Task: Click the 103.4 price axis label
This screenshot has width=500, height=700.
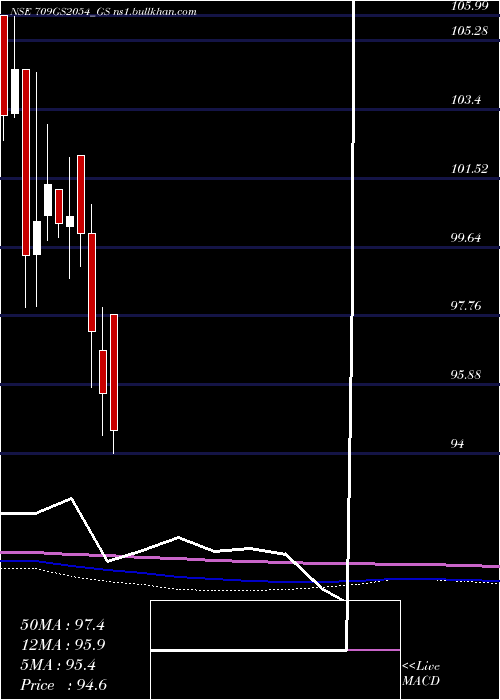Action: point(466,100)
